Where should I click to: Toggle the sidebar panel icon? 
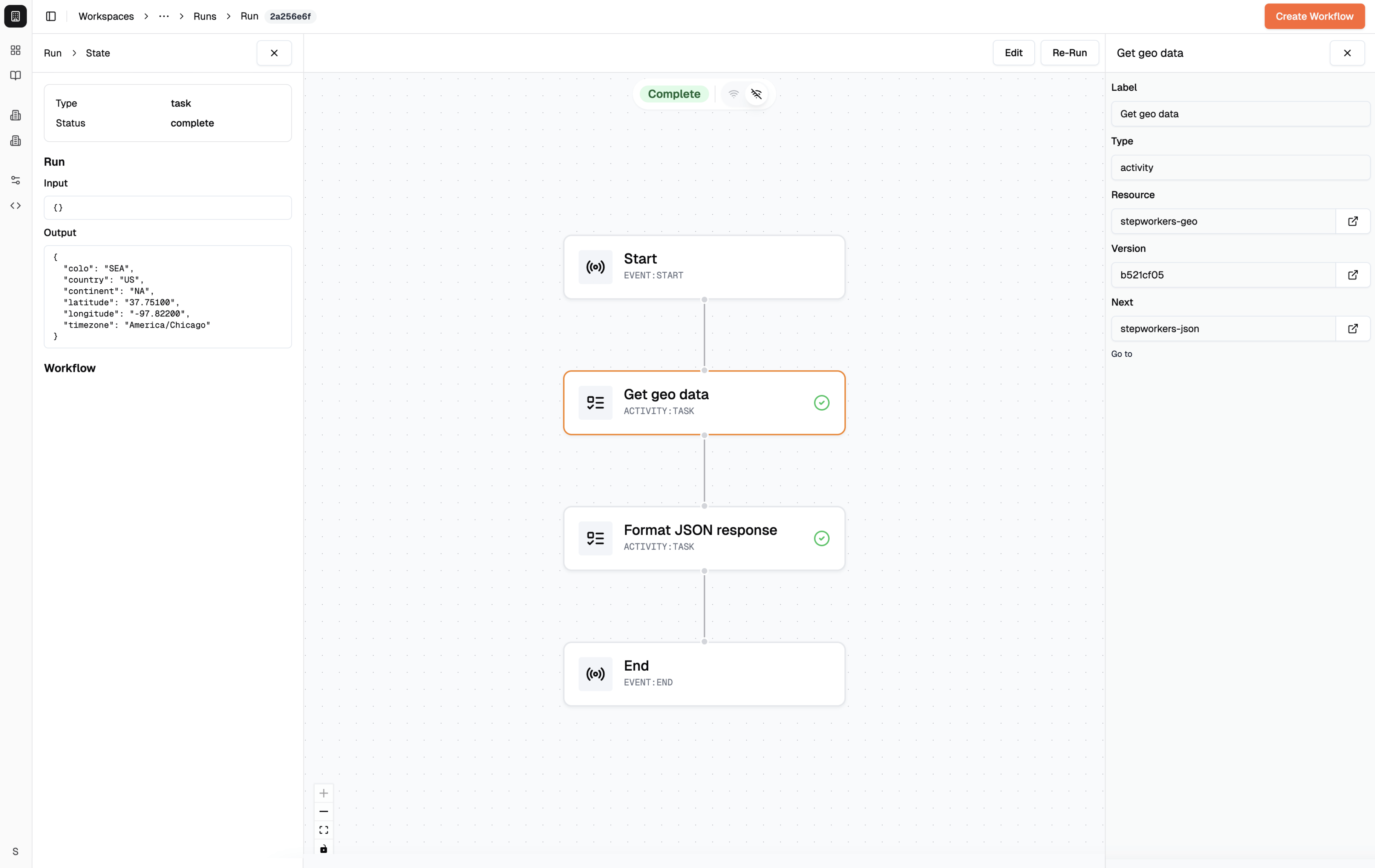pyautogui.click(x=51, y=16)
